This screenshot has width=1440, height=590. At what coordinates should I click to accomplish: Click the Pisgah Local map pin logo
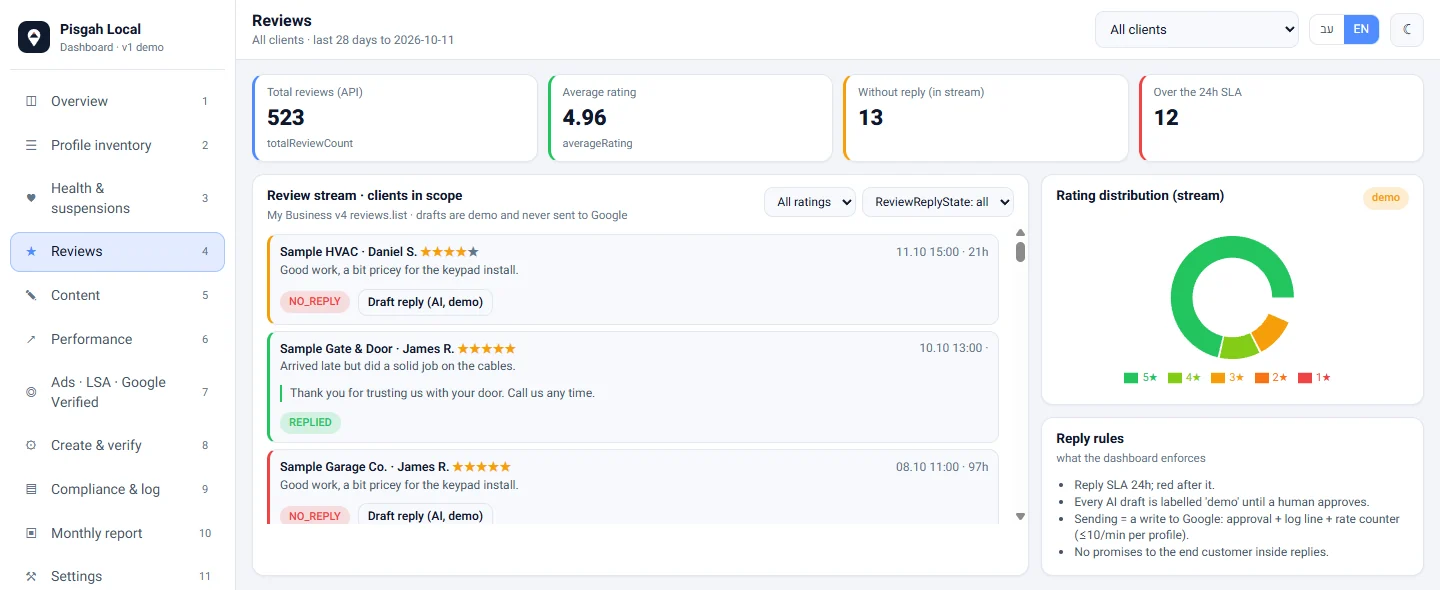tap(34, 37)
